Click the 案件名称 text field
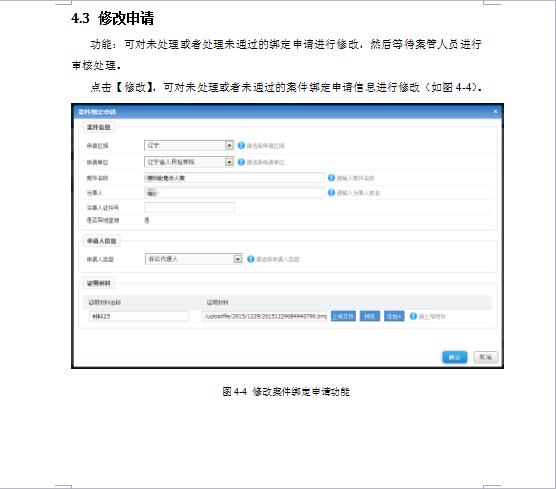Viewport: 556px width, 489px height. point(234,178)
